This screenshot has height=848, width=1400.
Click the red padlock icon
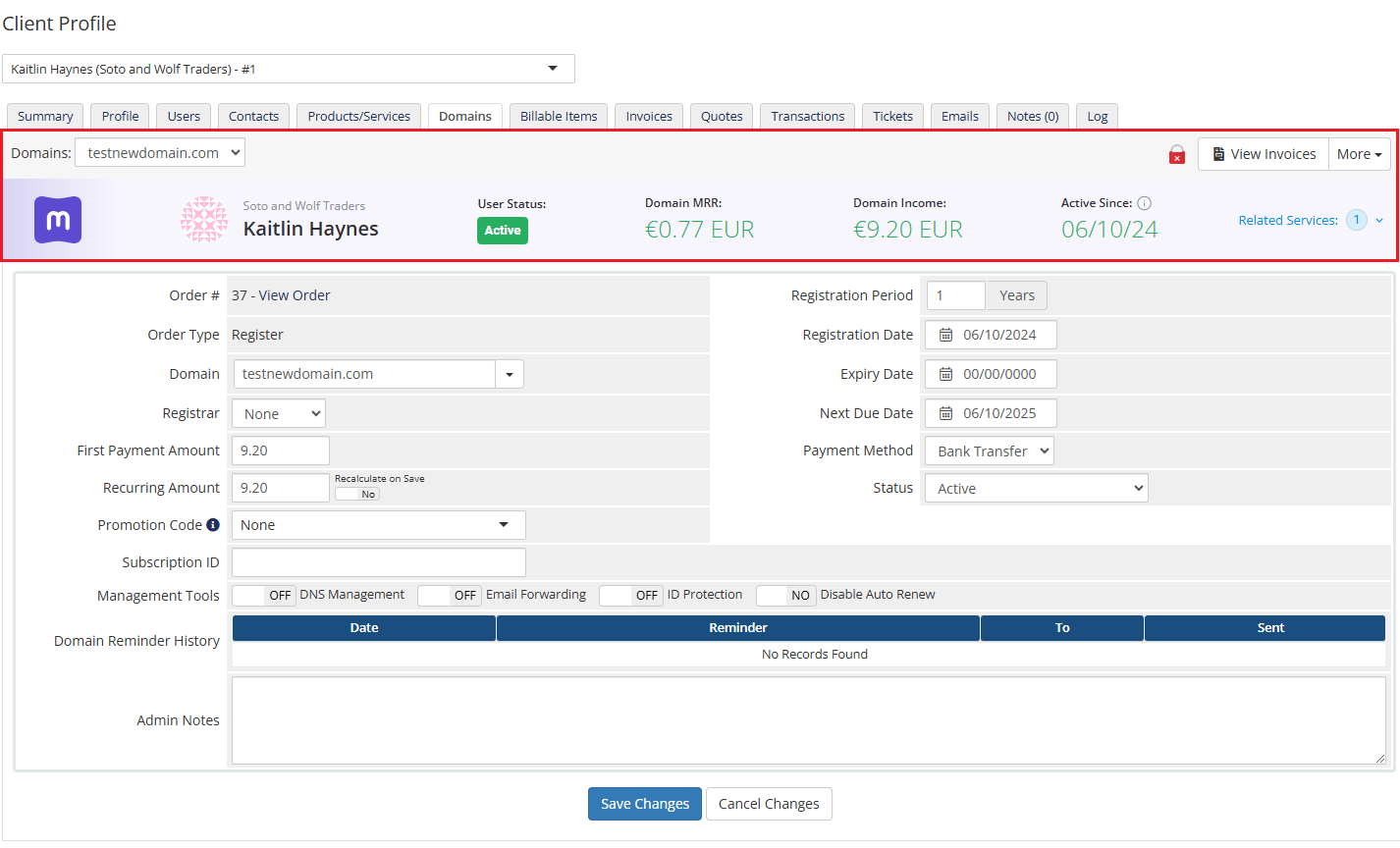(x=1176, y=155)
